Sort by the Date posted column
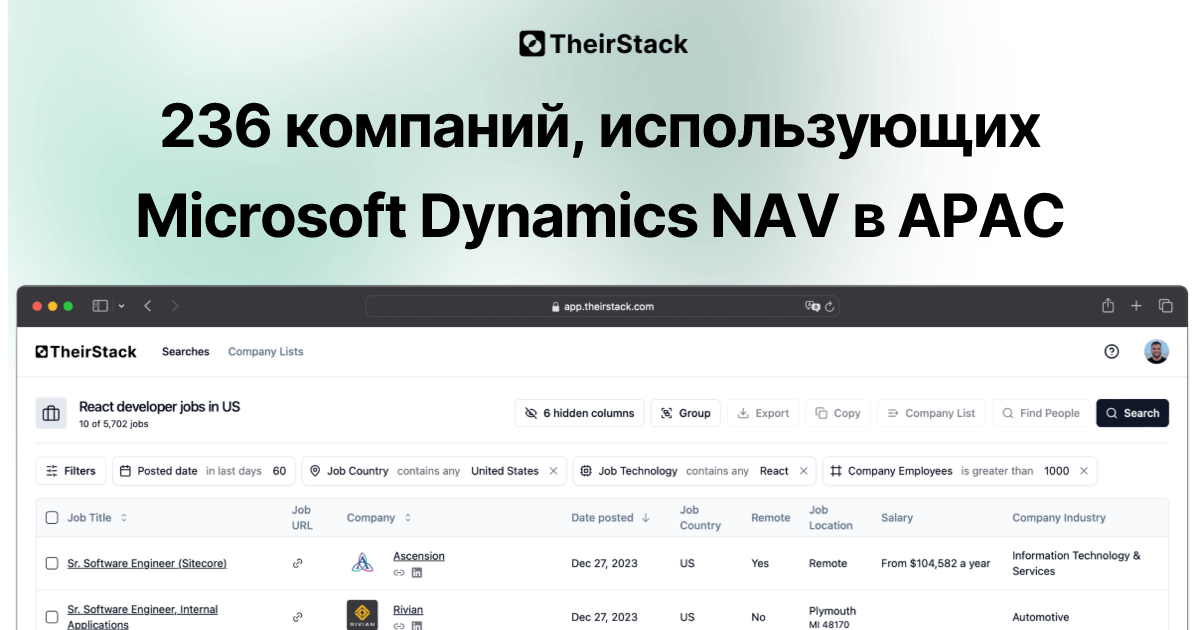This screenshot has width=1200, height=630. tap(611, 518)
